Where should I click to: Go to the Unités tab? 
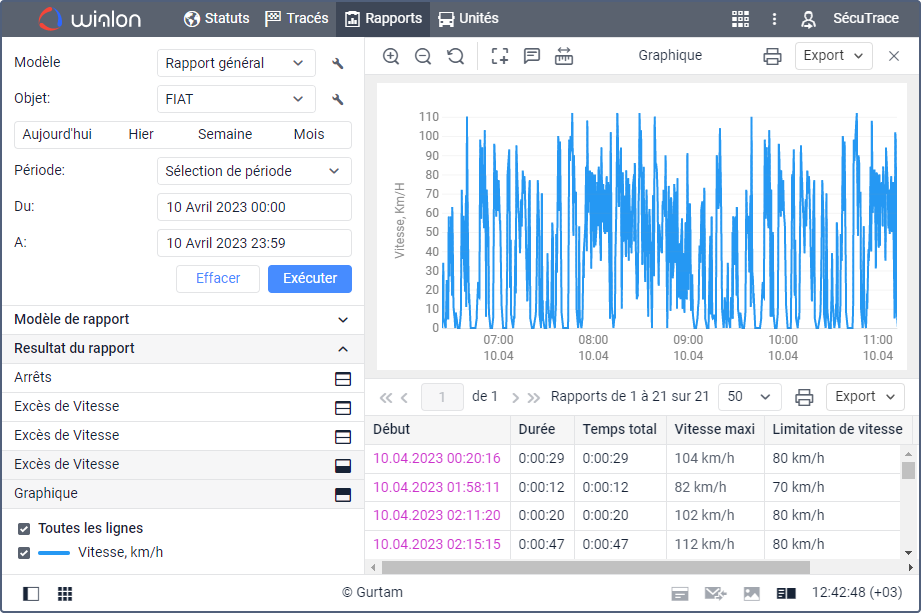pos(468,18)
